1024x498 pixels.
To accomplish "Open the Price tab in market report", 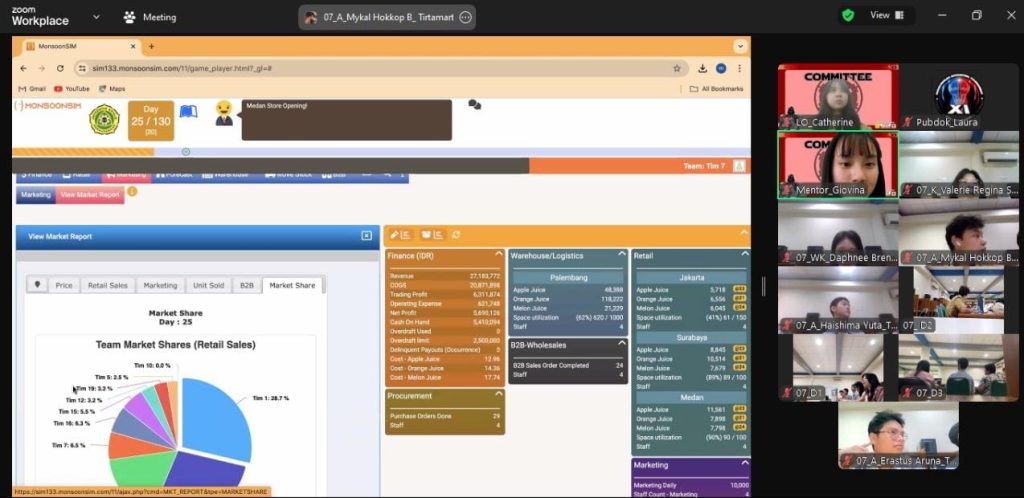I will pyautogui.click(x=64, y=285).
